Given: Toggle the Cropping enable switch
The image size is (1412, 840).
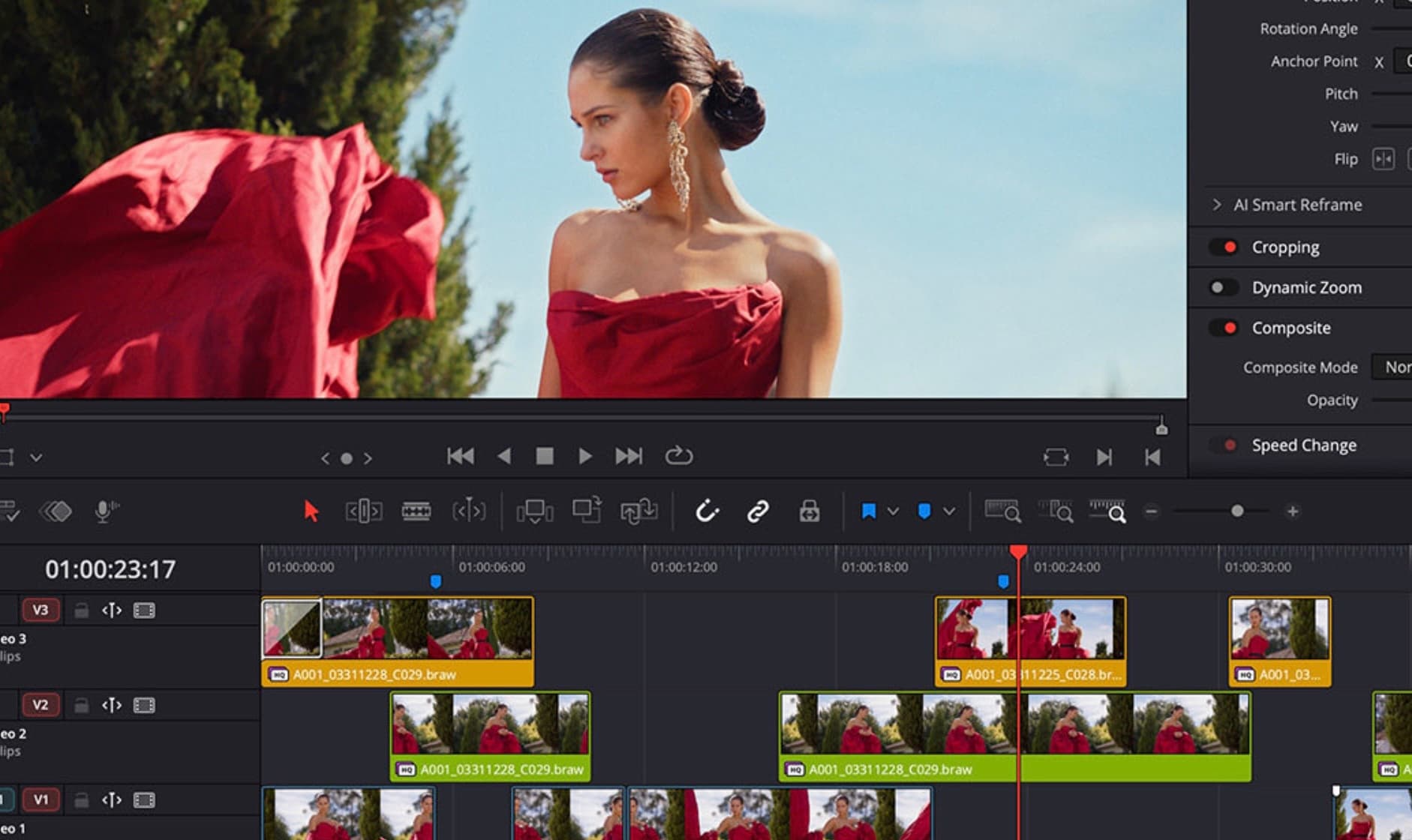Looking at the screenshot, I should [x=1224, y=247].
